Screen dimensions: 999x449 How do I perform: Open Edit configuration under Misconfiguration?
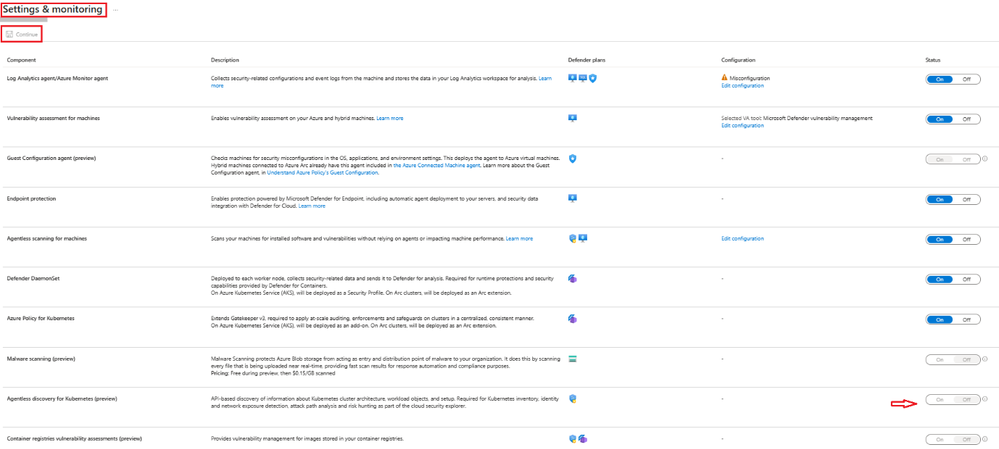[742, 85]
